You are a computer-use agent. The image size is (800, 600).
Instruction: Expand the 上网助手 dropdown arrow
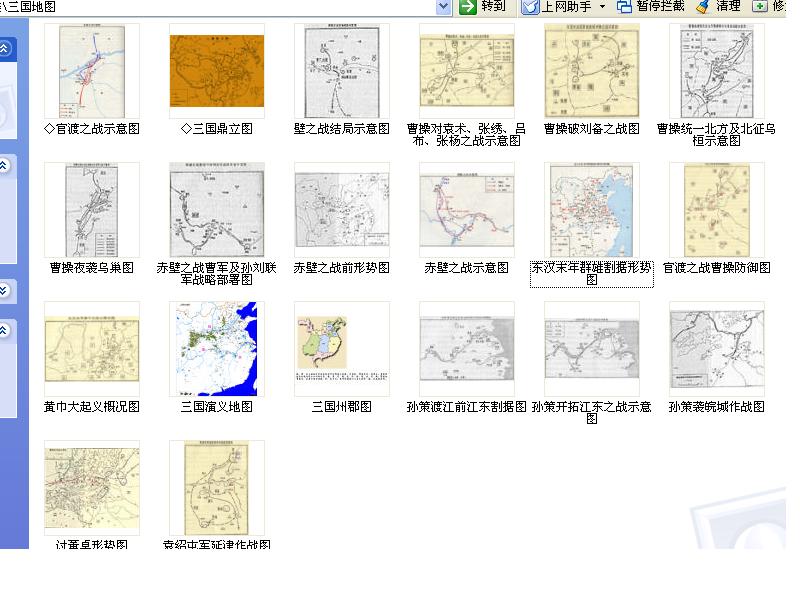coord(602,7)
